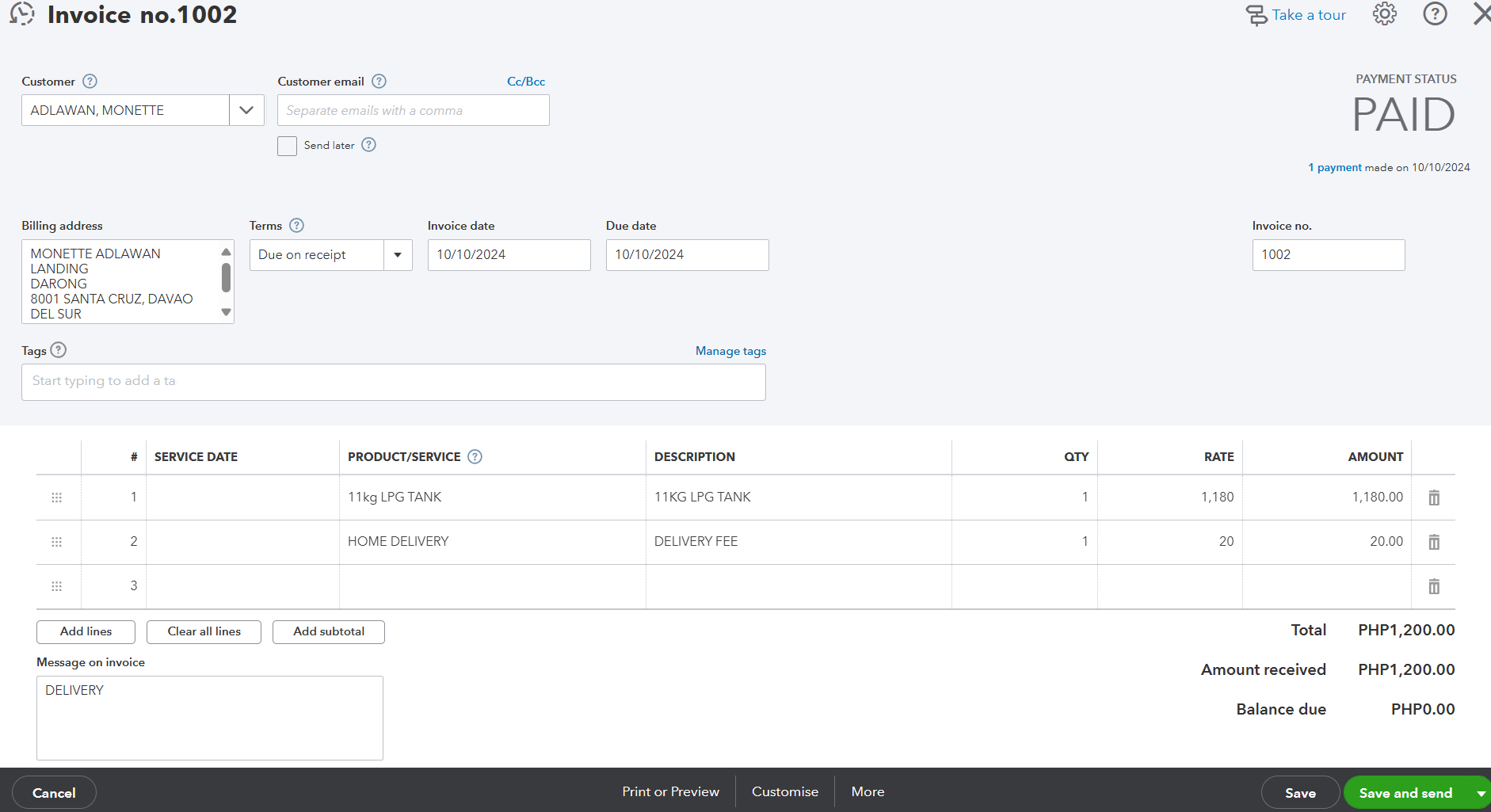Click the Customer name field ADLAWAN, MONETTE
Viewport: 1491px width, 812px height.
click(x=125, y=110)
